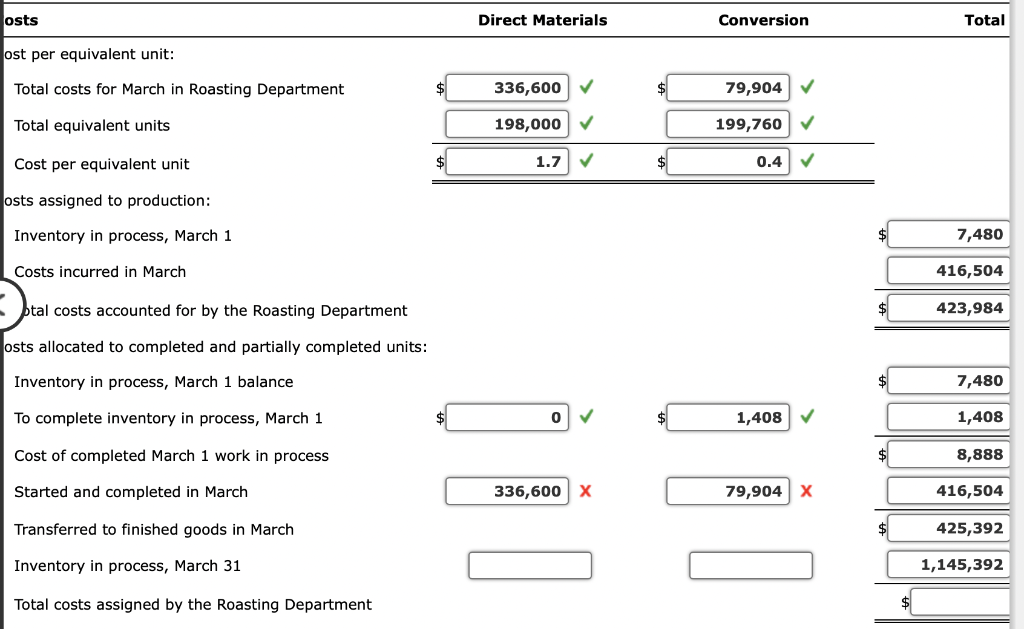Click checkmark next to 198,000 equivalent units

click(x=585, y=124)
